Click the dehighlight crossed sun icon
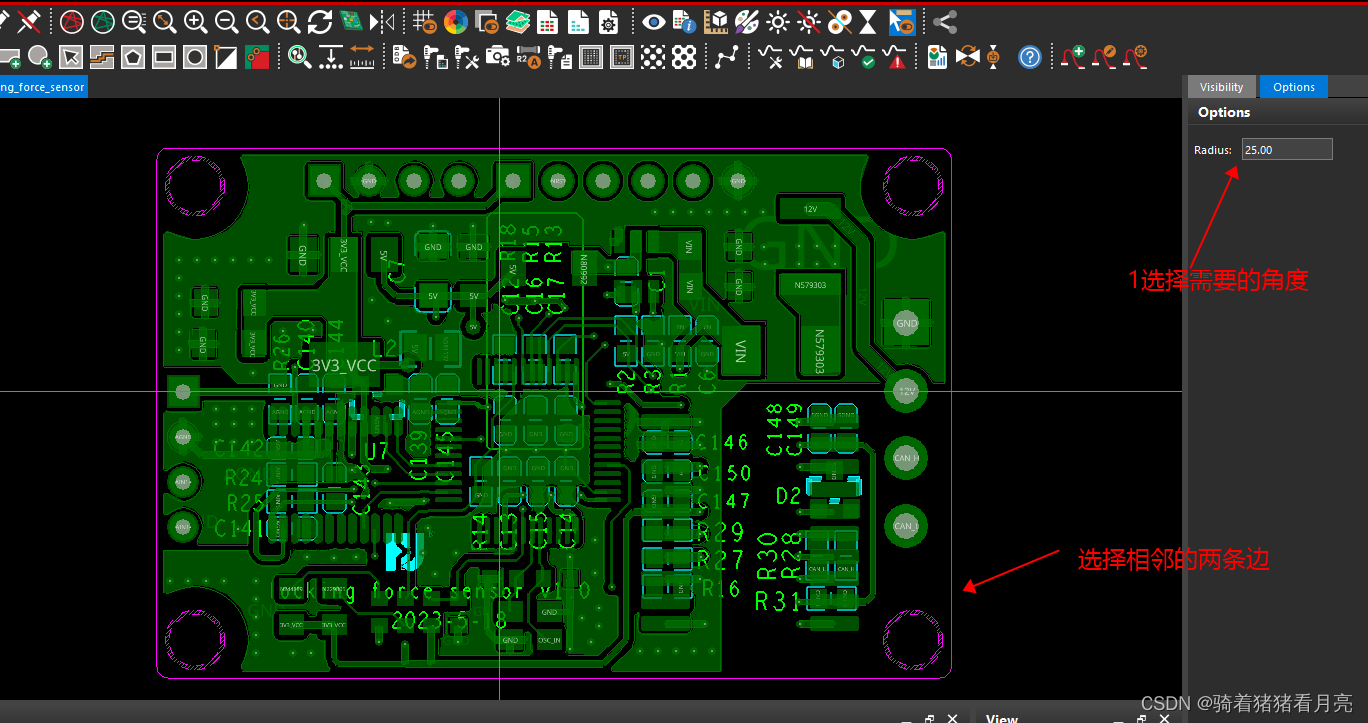Screen dimensions: 1368x723 (x=809, y=20)
